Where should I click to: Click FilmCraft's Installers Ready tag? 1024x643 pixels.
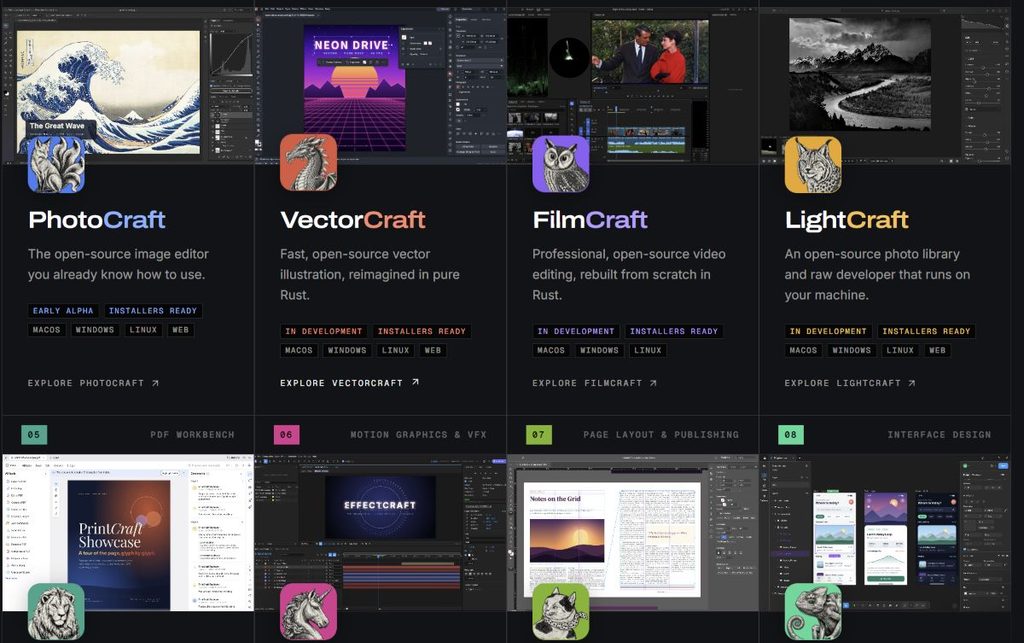(x=674, y=331)
